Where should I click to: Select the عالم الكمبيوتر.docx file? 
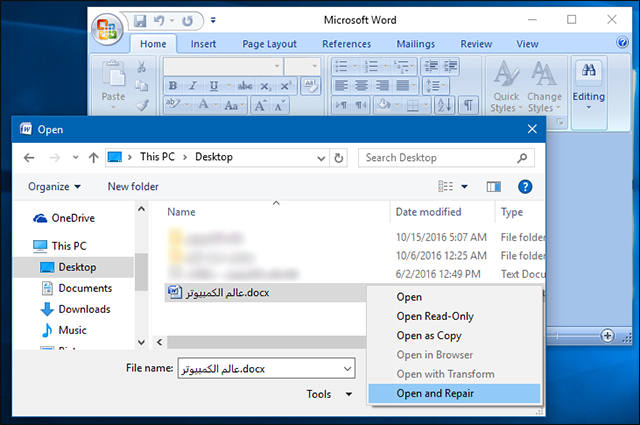pyautogui.click(x=265, y=293)
